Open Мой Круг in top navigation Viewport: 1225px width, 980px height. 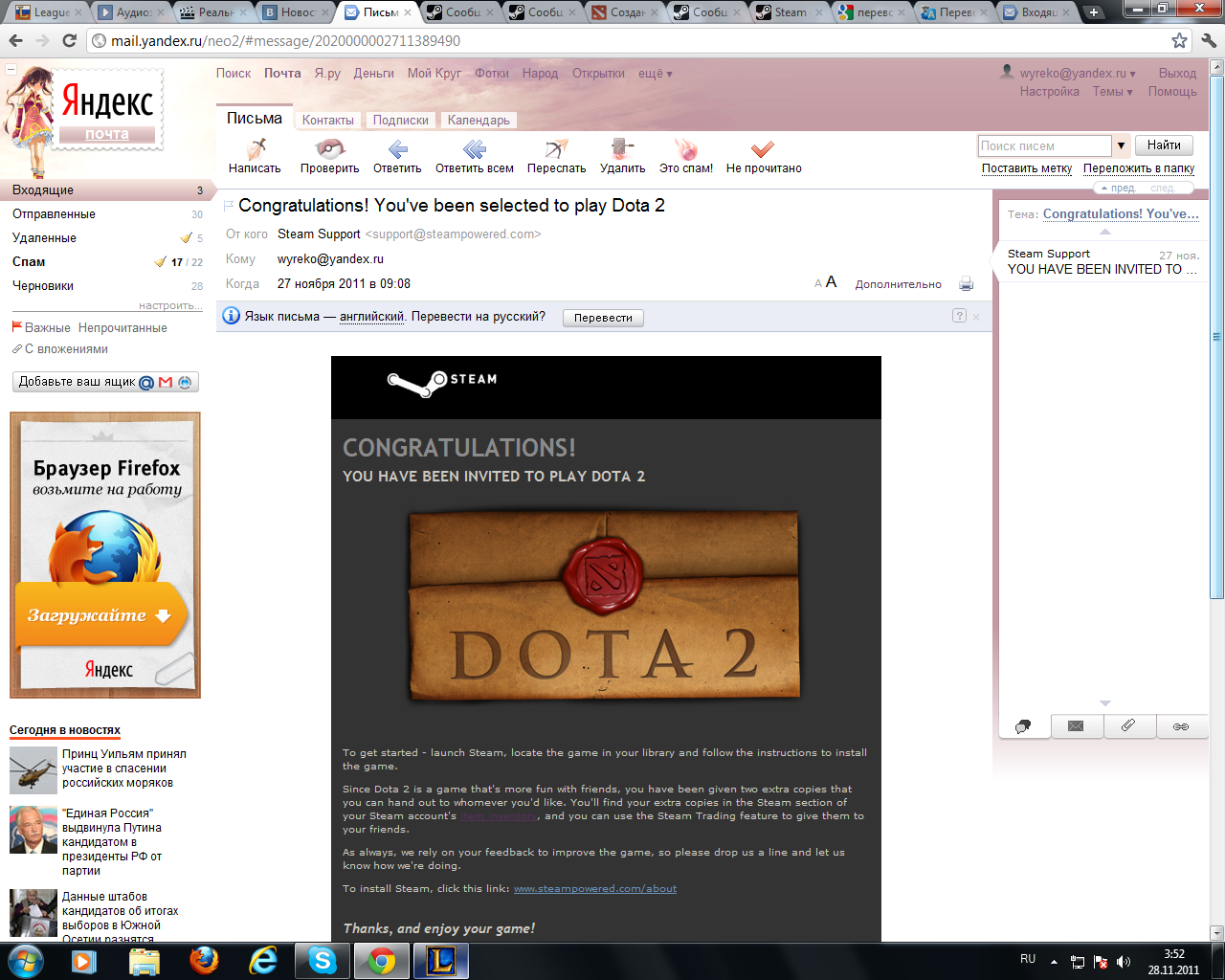[434, 74]
